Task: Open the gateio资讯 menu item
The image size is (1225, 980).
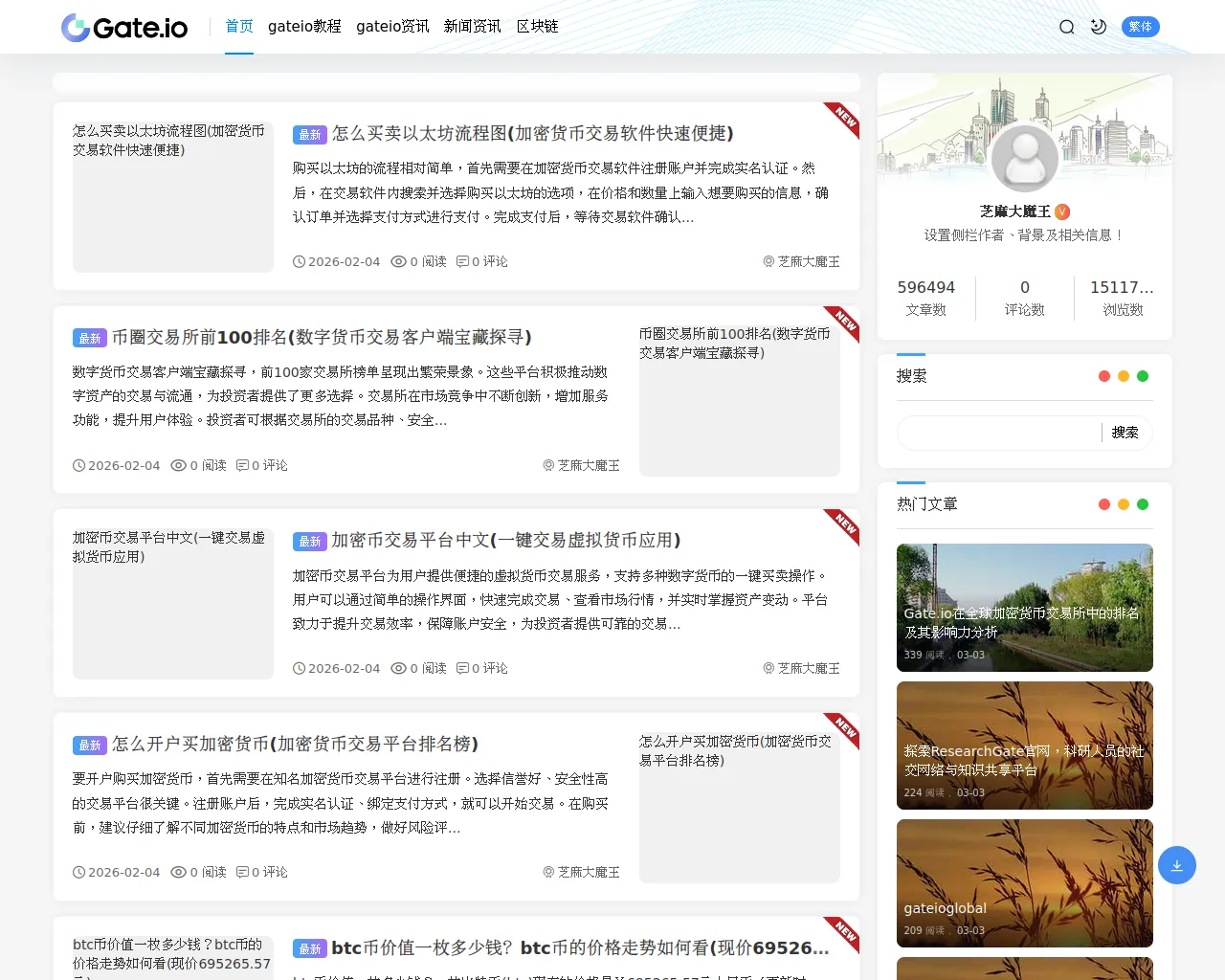Action: pos(392,27)
